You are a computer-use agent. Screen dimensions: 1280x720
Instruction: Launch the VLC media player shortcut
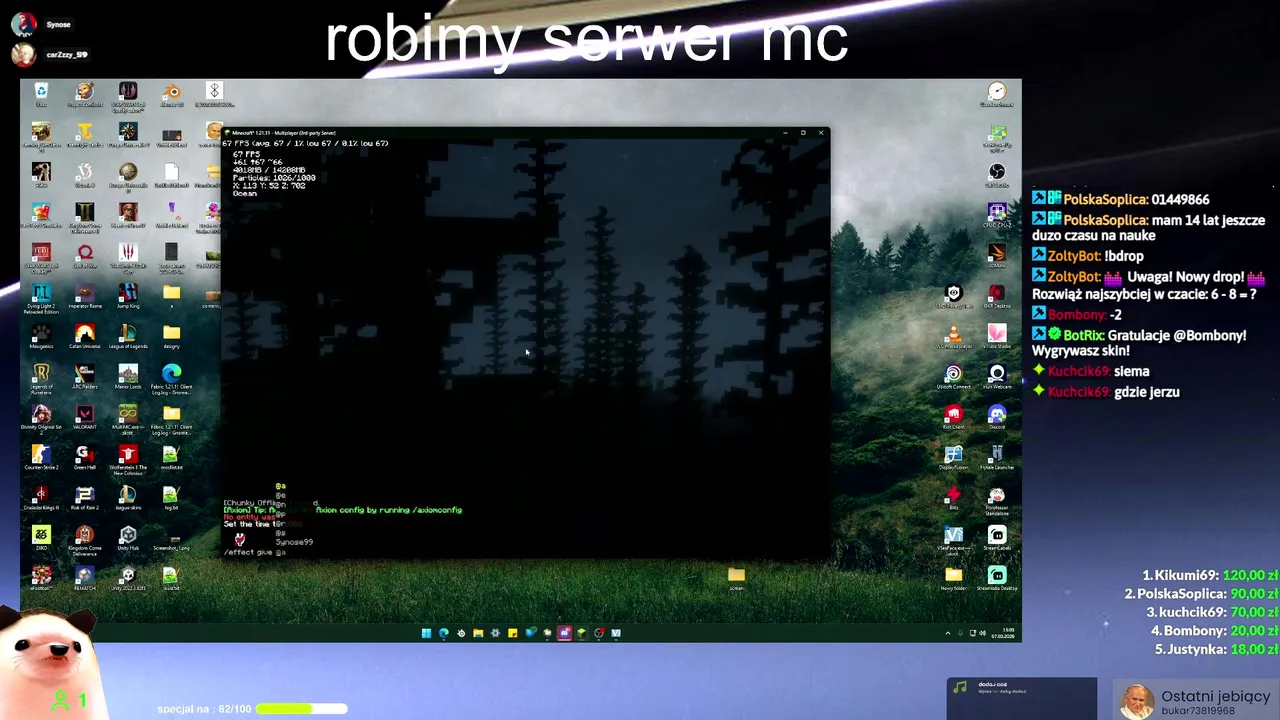pyautogui.click(x=953, y=337)
